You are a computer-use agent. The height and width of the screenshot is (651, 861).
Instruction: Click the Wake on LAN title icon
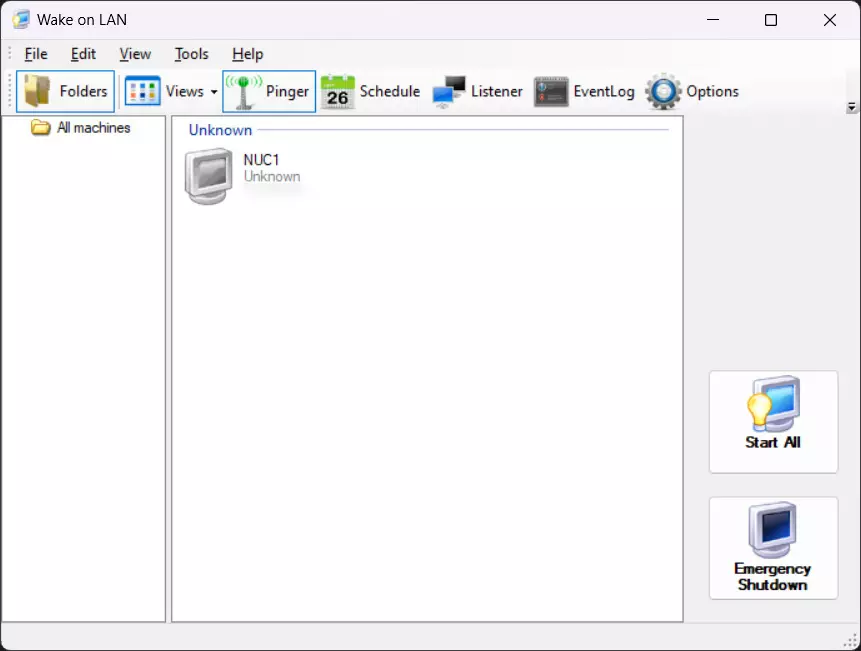click(21, 20)
